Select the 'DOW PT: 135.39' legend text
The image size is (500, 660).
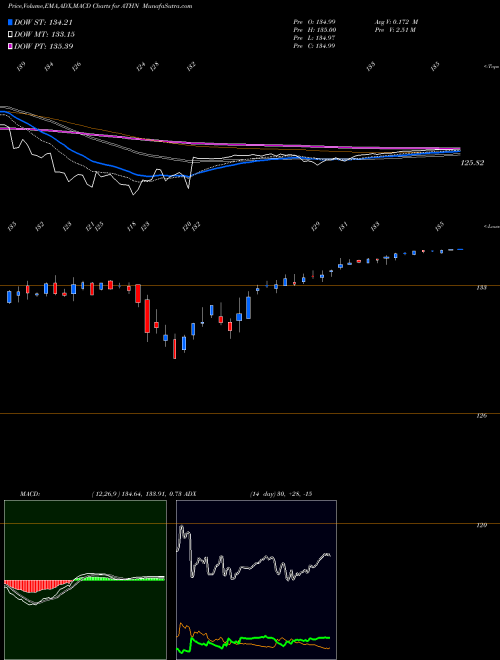point(43,46)
